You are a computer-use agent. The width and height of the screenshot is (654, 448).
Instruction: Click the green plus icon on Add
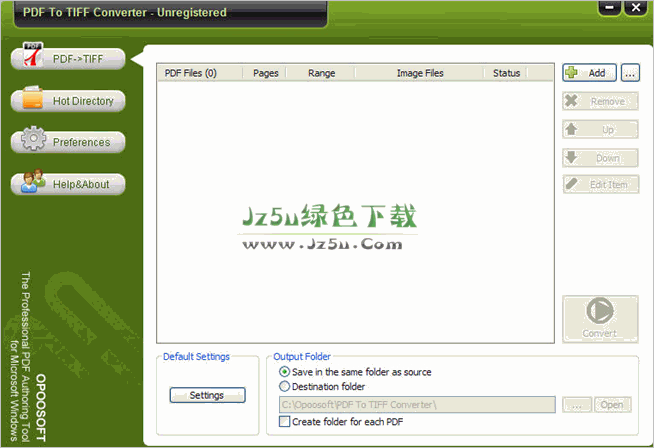(571, 73)
